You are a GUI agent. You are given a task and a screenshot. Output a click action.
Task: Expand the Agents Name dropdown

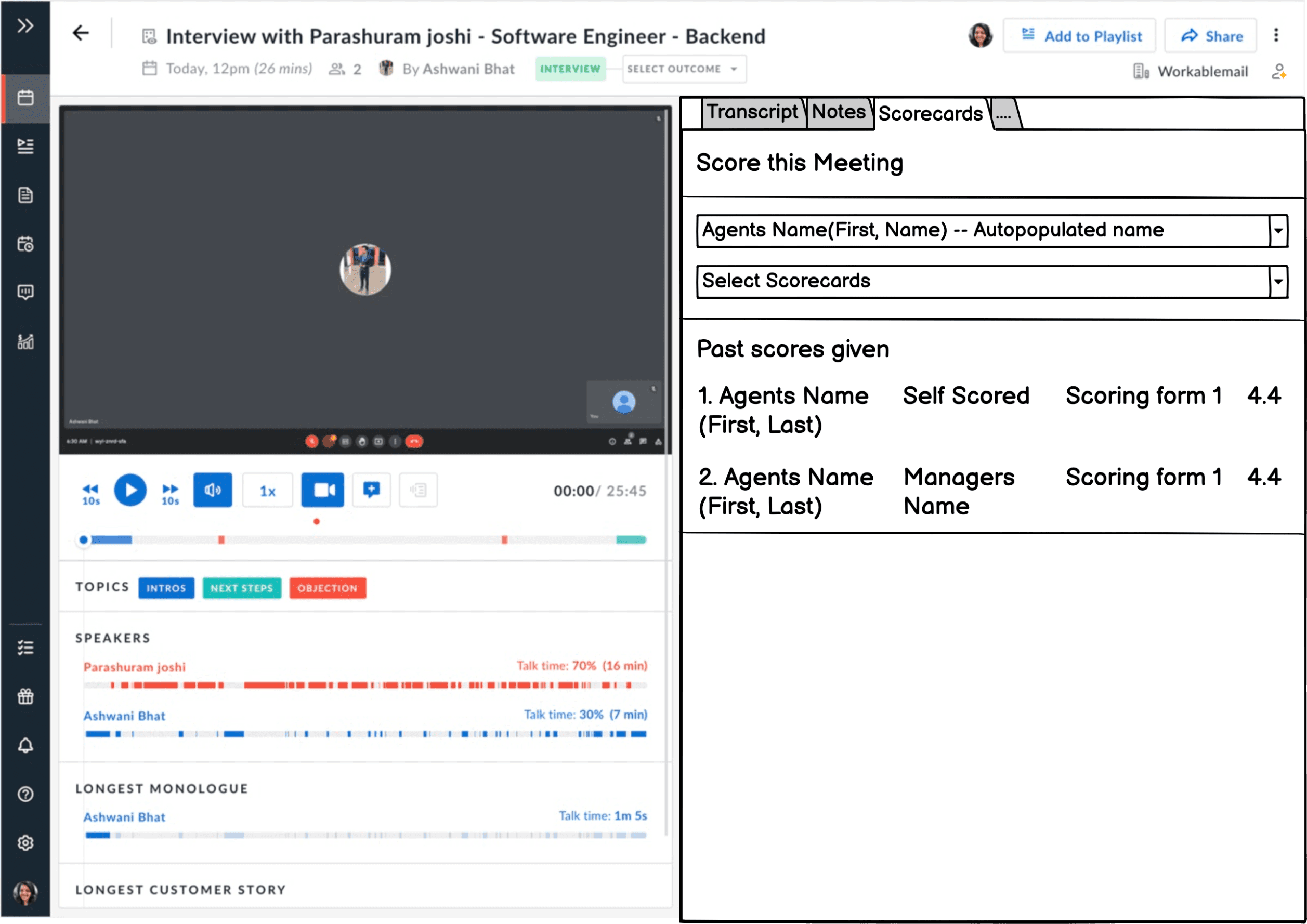1278,231
